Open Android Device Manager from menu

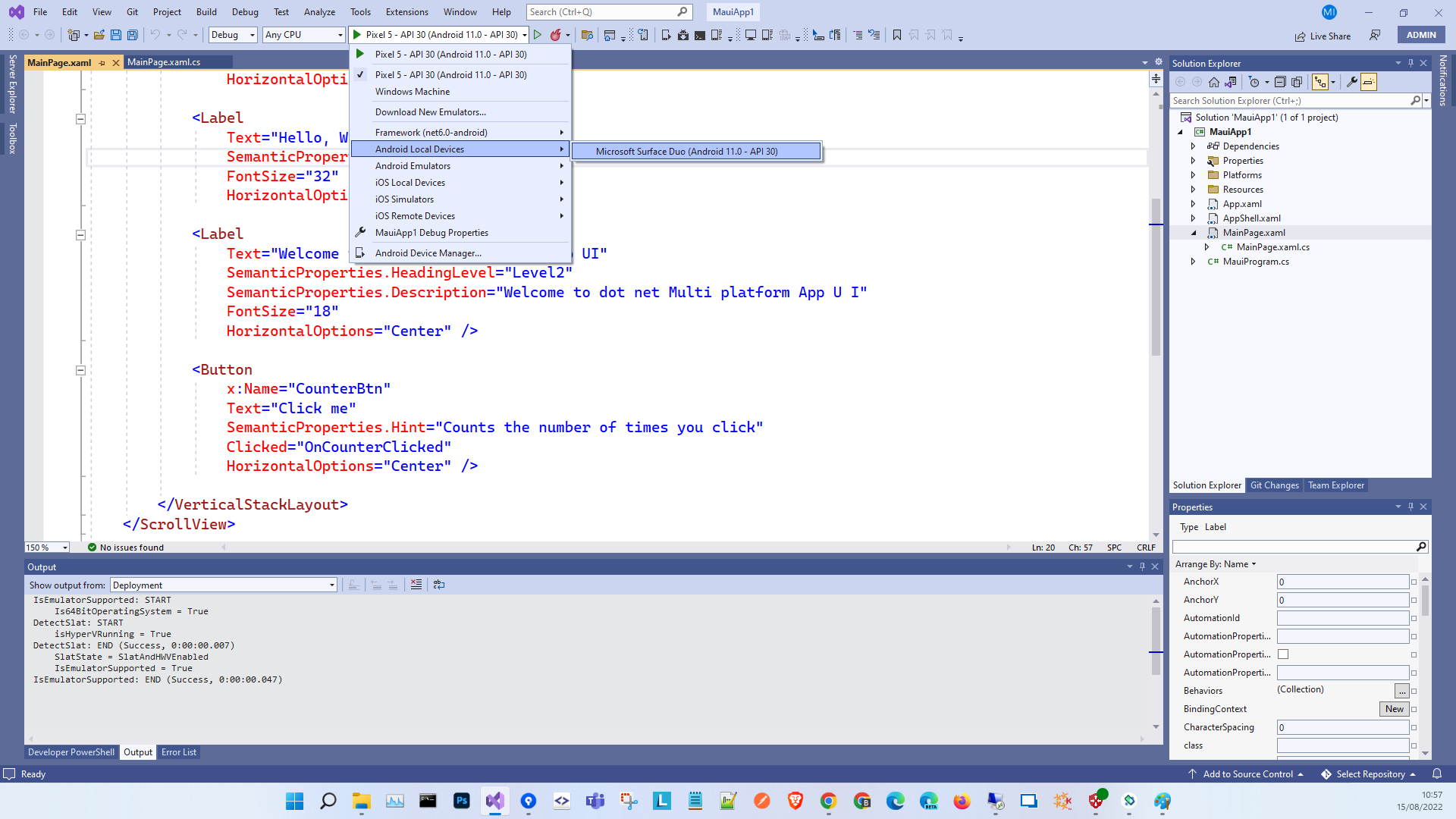[460, 253]
